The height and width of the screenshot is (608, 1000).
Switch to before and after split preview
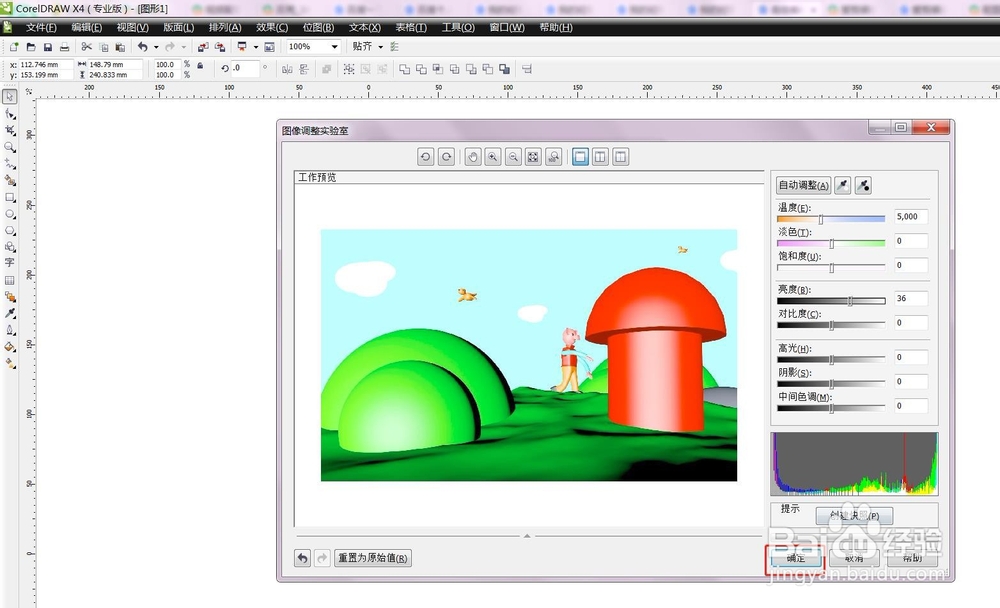tap(621, 156)
